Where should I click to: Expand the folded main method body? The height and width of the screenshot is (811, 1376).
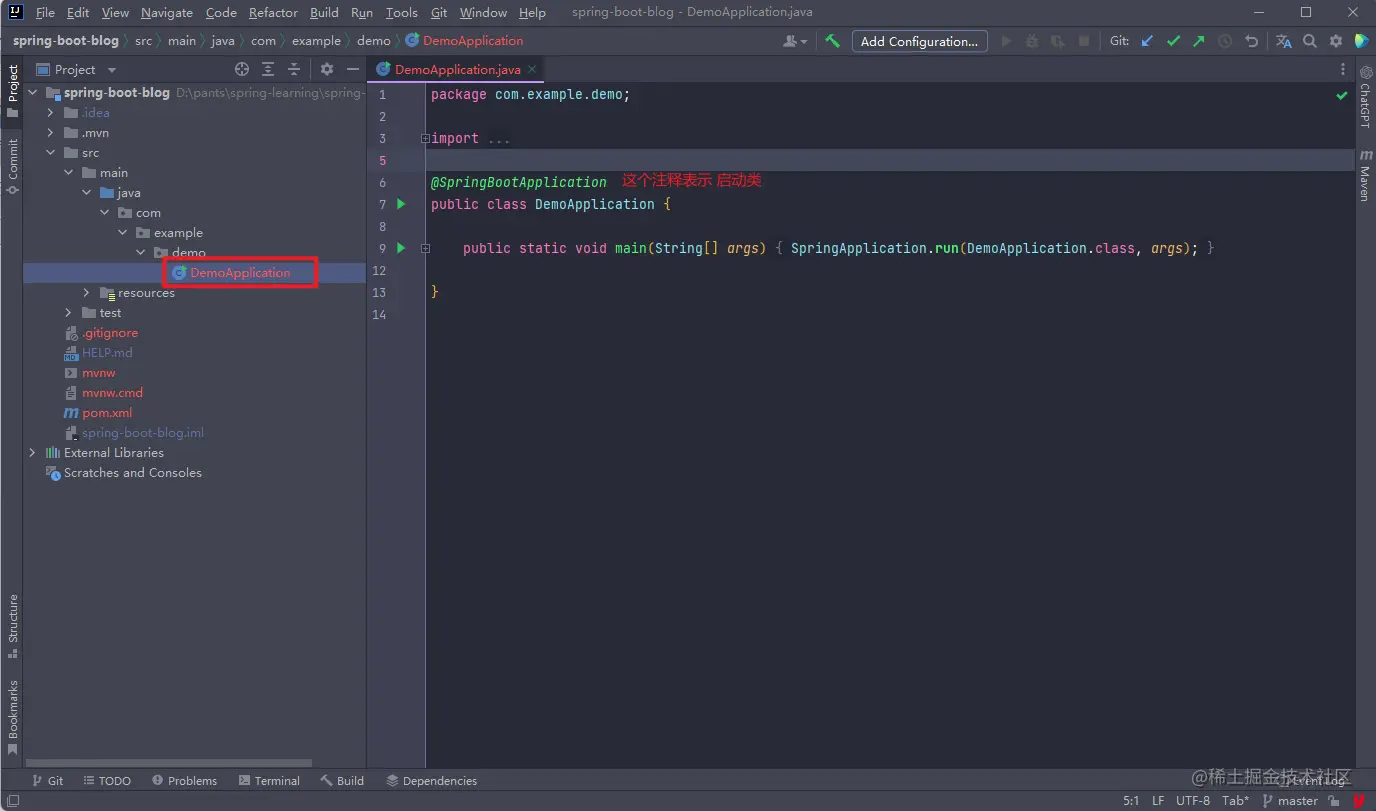coord(425,248)
